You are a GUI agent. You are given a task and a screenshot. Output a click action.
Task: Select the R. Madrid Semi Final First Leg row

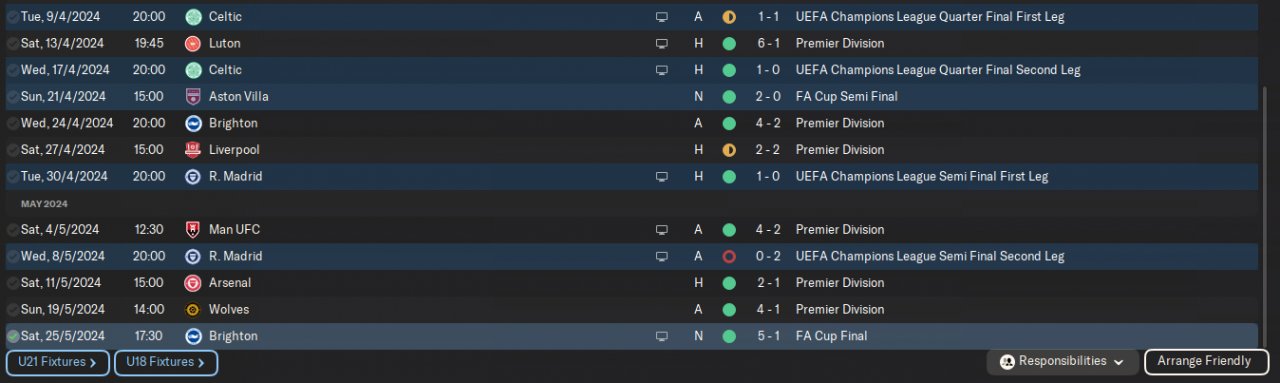(x=632, y=177)
